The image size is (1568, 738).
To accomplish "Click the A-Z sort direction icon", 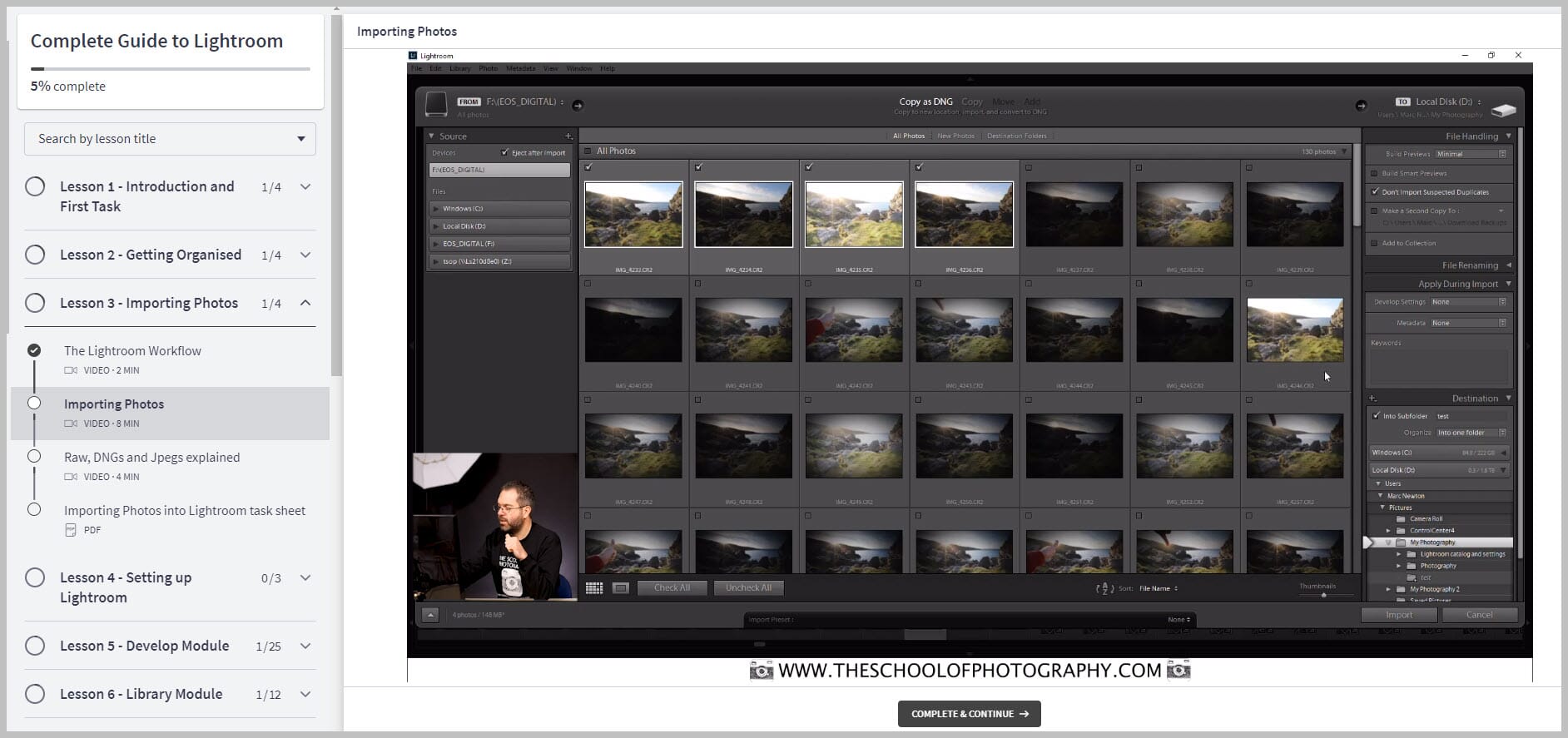I will [x=1104, y=588].
